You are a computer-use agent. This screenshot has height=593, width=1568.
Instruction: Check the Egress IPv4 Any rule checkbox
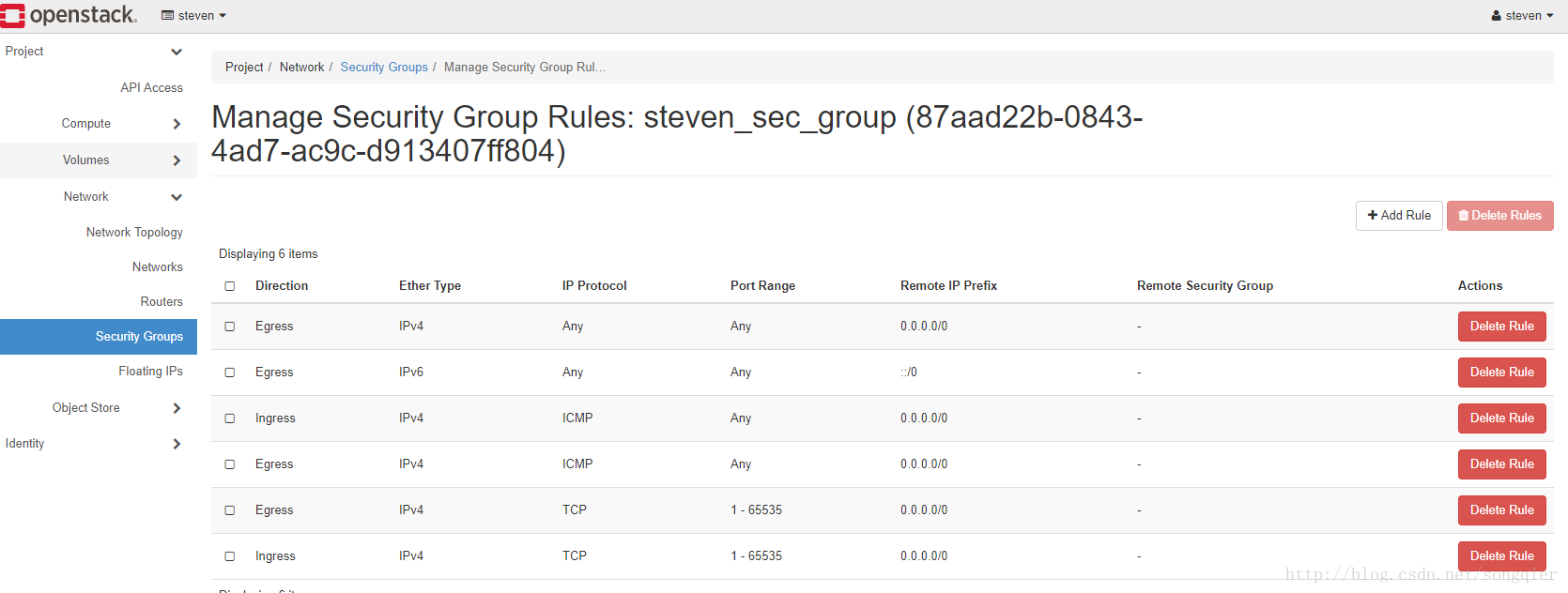pyautogui.click(x=230, y=327)
